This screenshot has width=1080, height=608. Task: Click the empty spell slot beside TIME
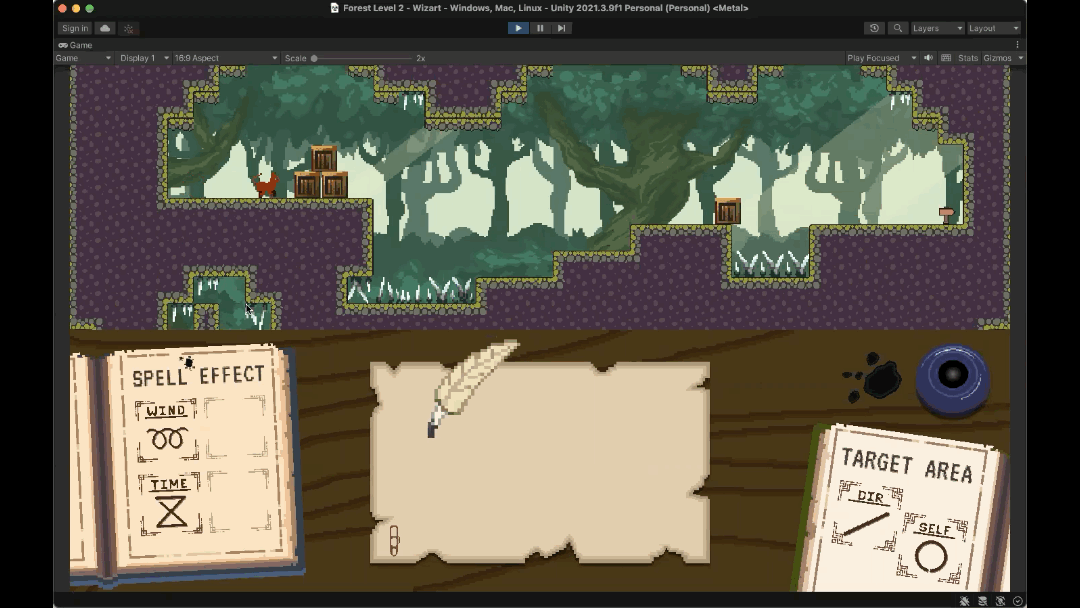pos(240,501)
